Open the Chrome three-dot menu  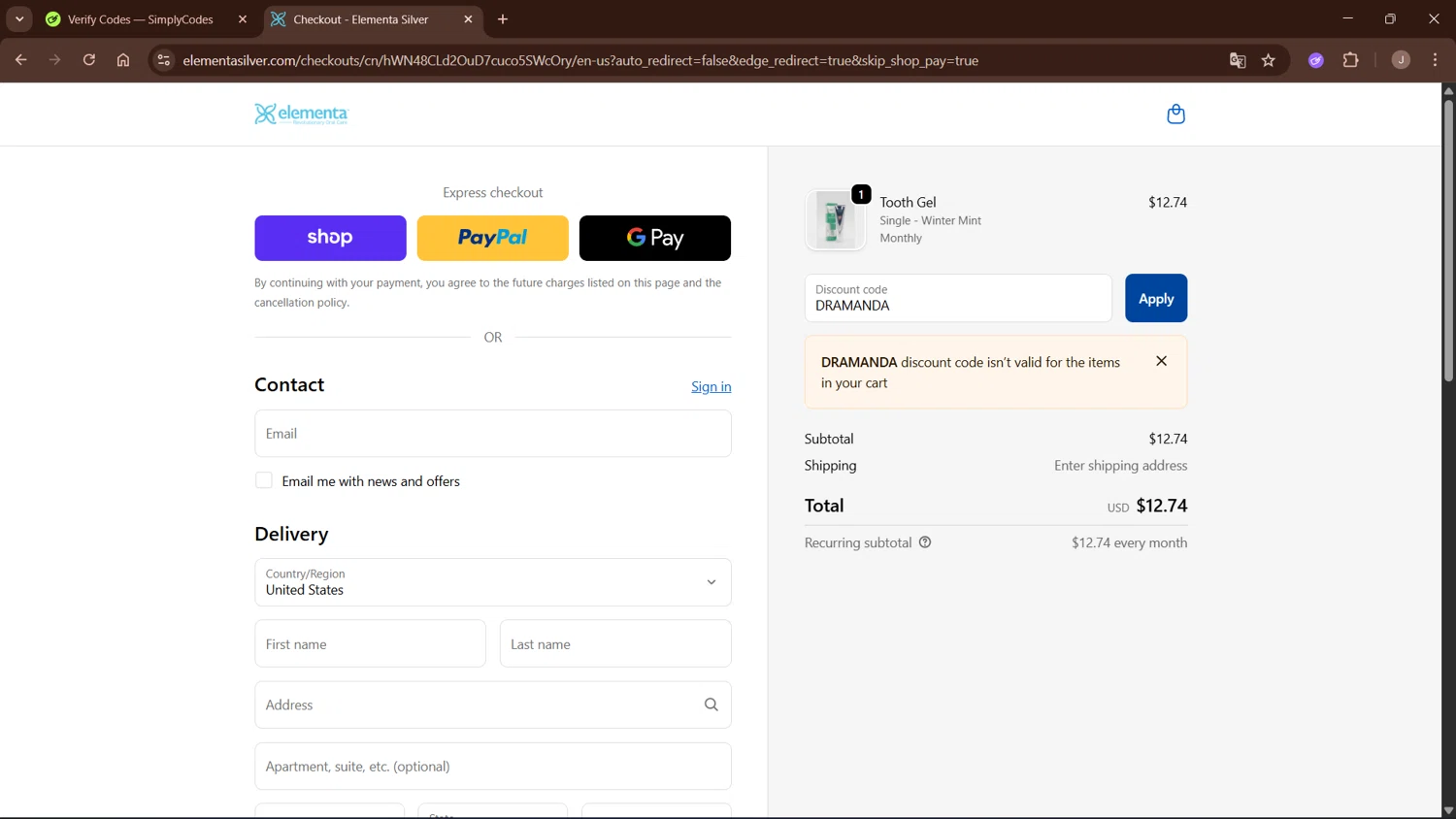coord(1435,60)
